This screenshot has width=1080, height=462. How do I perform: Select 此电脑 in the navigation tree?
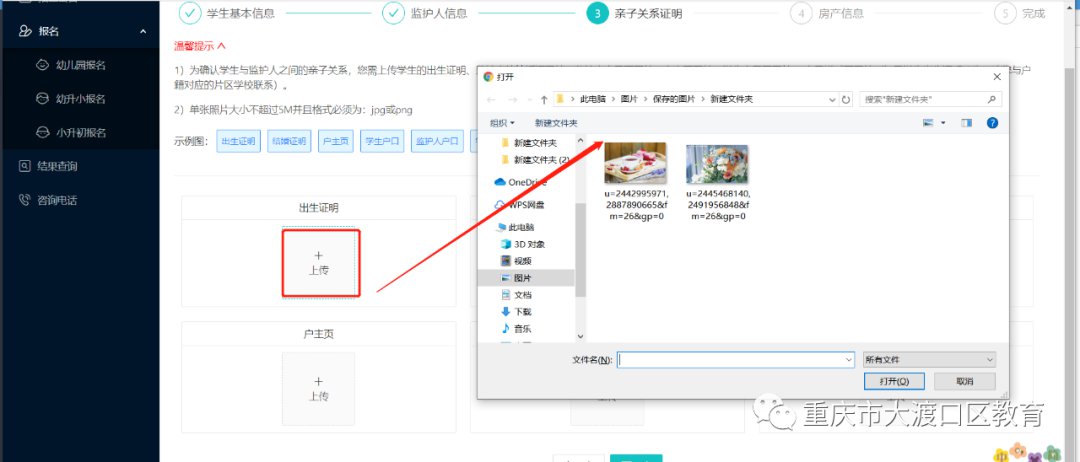coord(515,227)
